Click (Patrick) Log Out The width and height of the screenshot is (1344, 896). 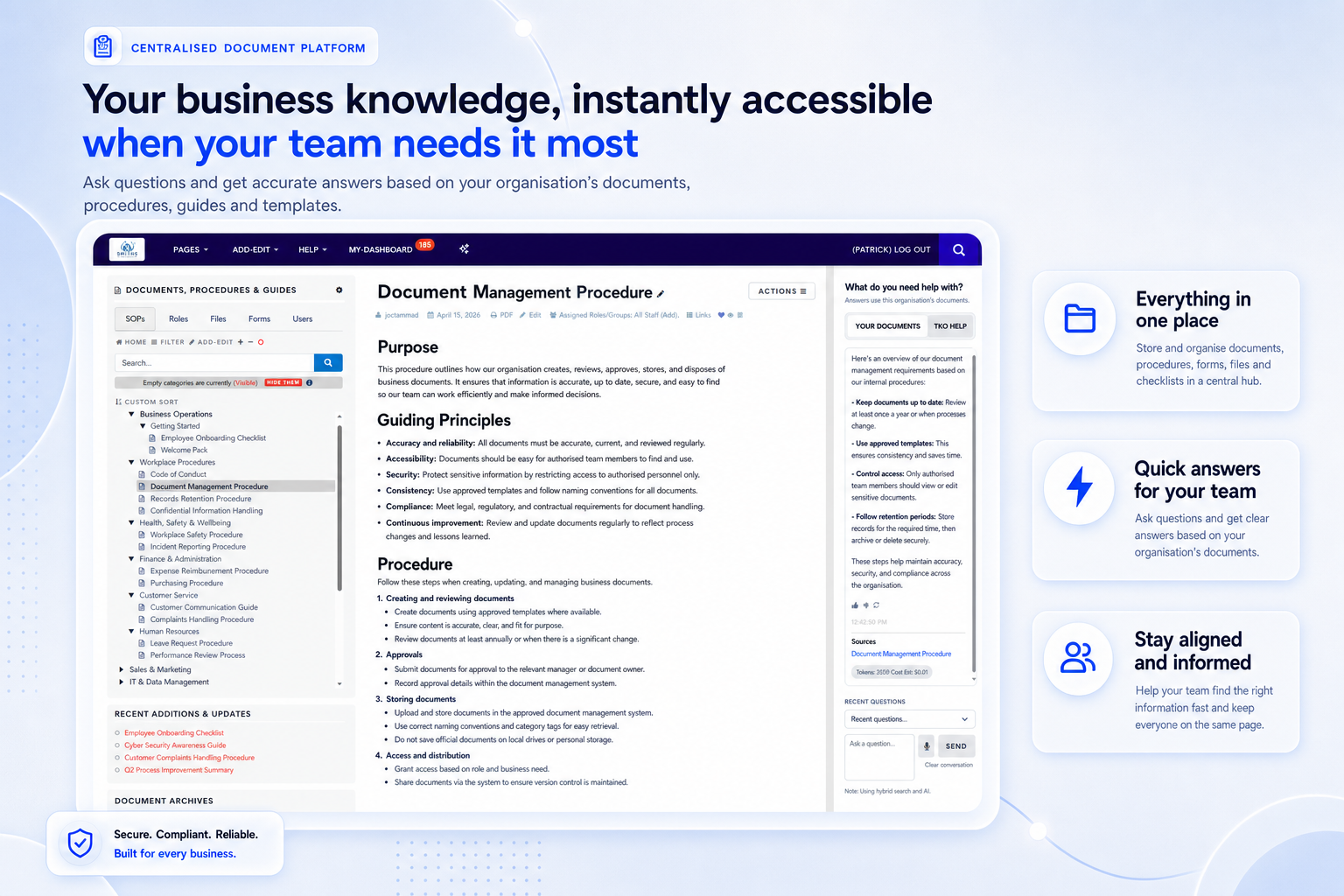click(x=891, y=249)
